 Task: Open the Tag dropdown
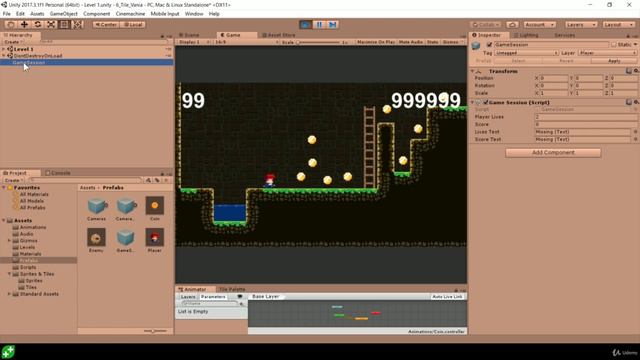[526, 53]
